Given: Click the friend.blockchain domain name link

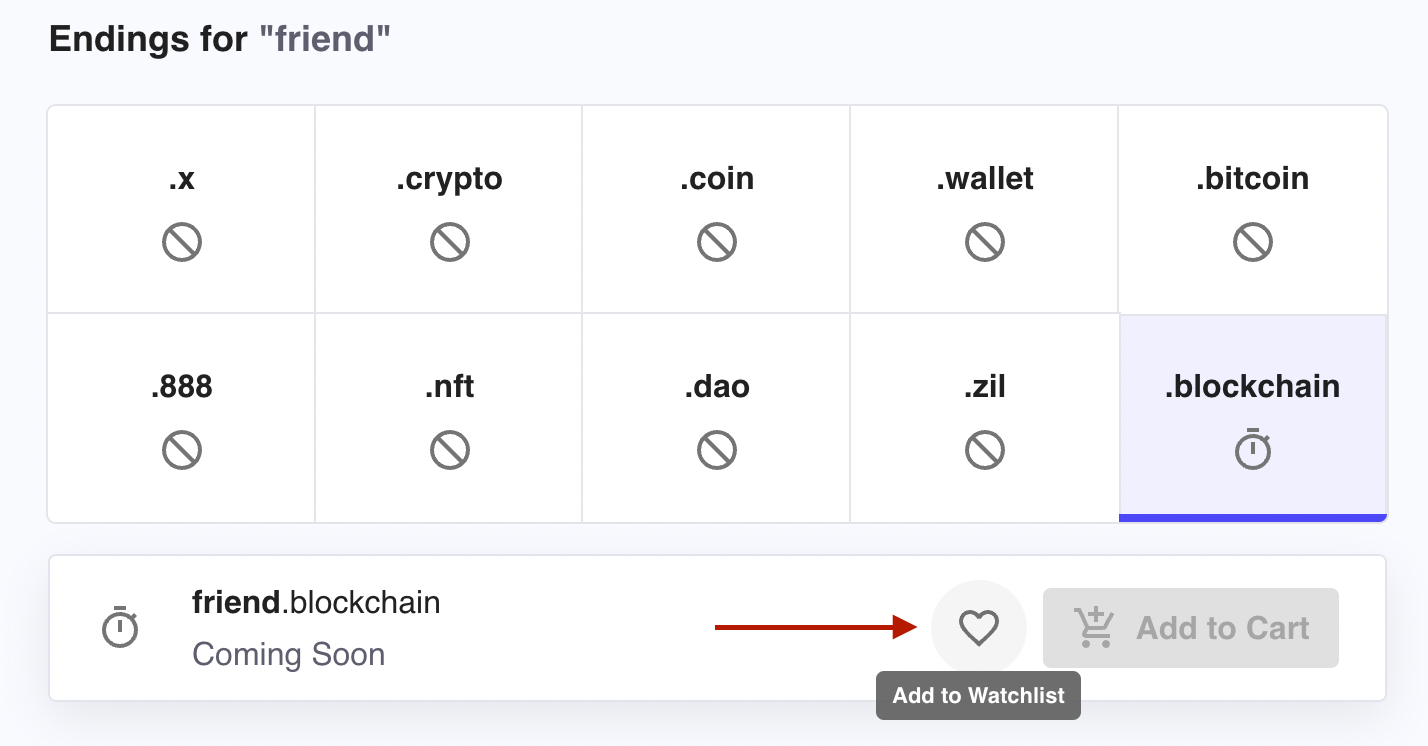Looking at the screenshot, I should pyautogui.click(x=316, y=602).
